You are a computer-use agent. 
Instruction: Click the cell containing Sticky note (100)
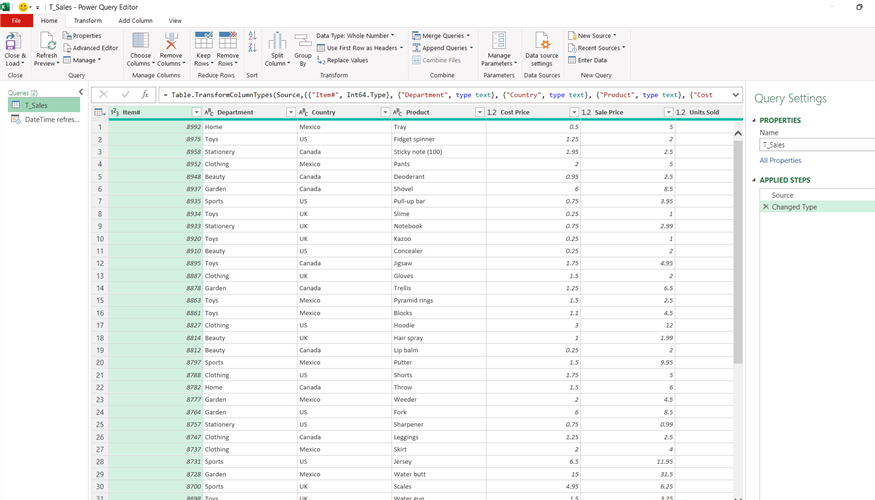(439, 152)
